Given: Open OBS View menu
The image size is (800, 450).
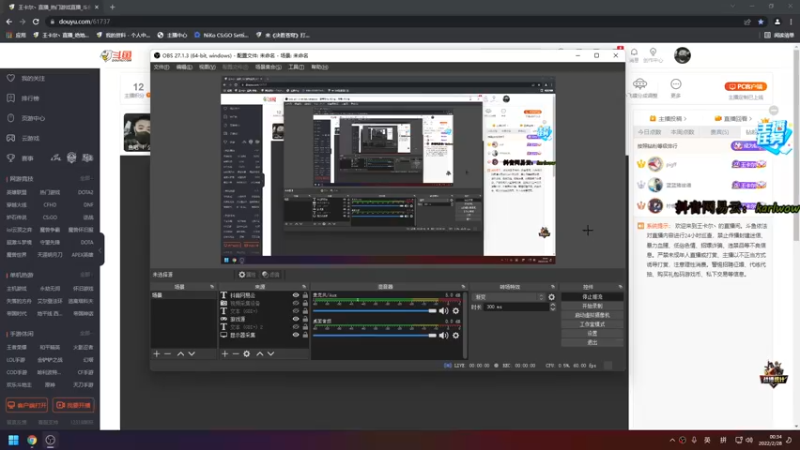Looking at the screenshot, I should pos(207,67).
